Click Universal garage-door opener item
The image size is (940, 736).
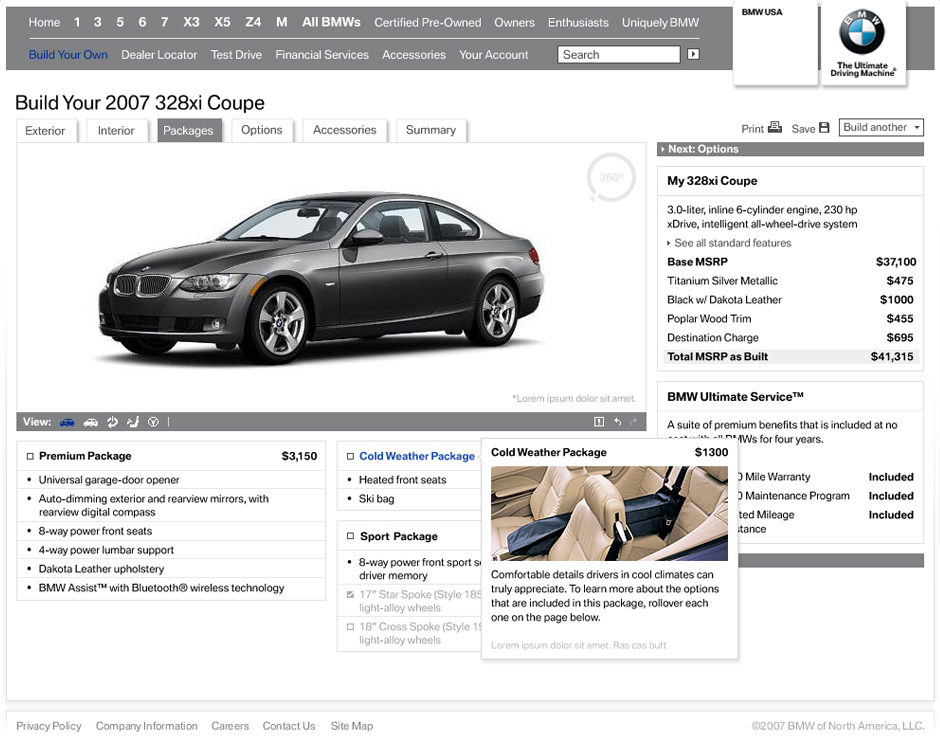(109, 479)
